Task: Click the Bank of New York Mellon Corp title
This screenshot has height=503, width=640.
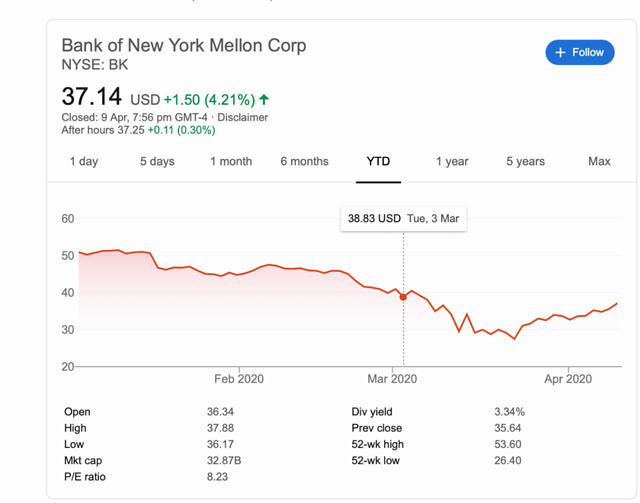Action: coord(184,45)
